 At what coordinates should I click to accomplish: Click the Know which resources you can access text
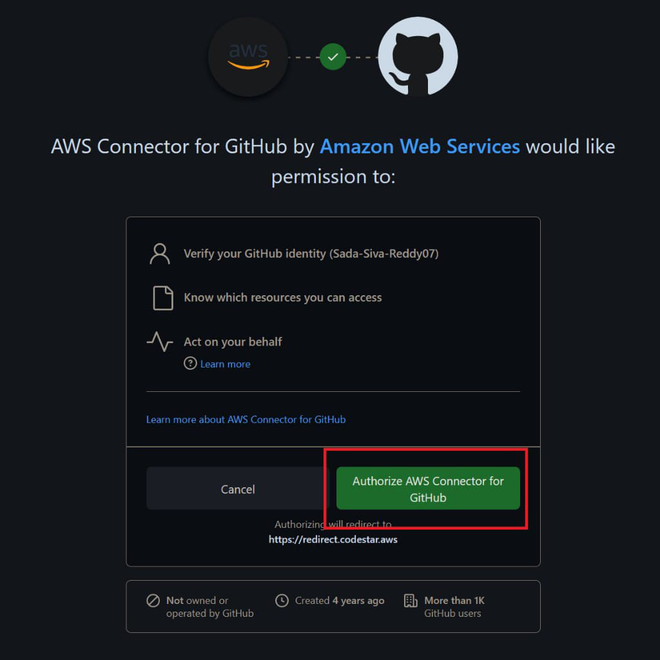[x=283, y=298]
